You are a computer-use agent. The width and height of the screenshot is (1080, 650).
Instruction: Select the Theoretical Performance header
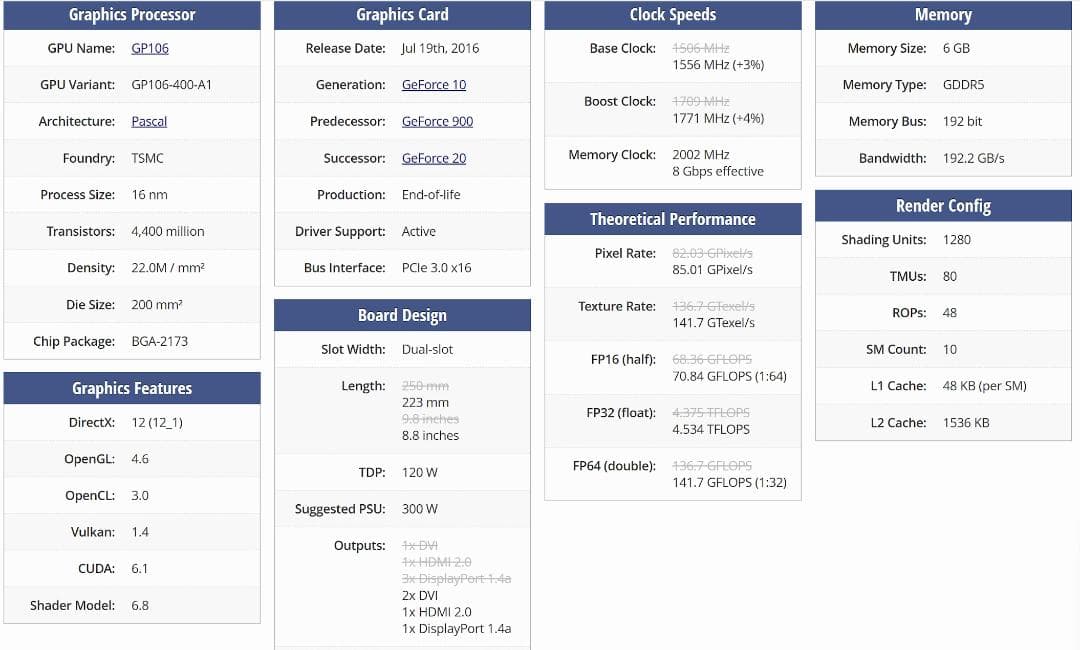[x=672, y=219]
